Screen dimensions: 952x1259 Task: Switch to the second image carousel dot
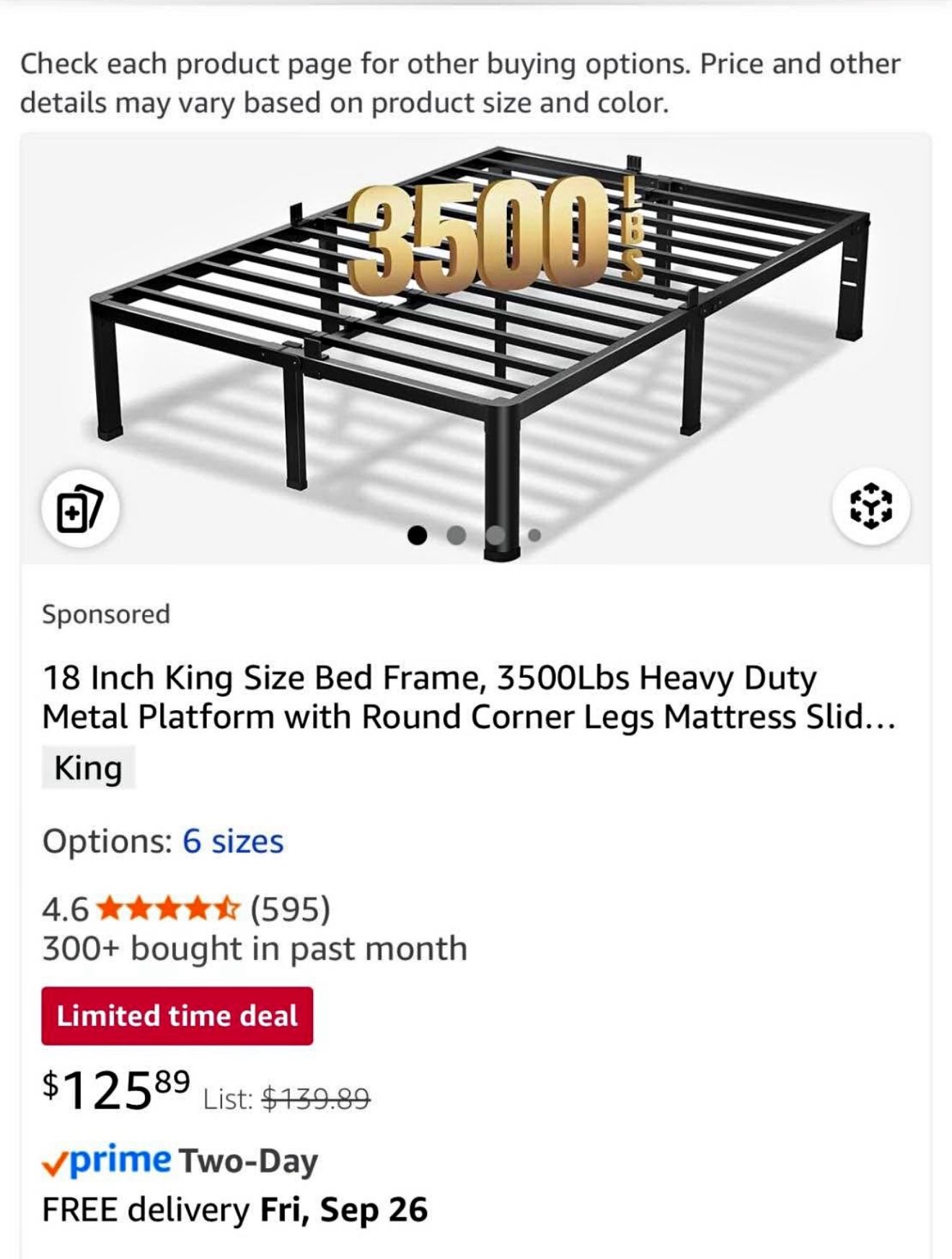456,535
